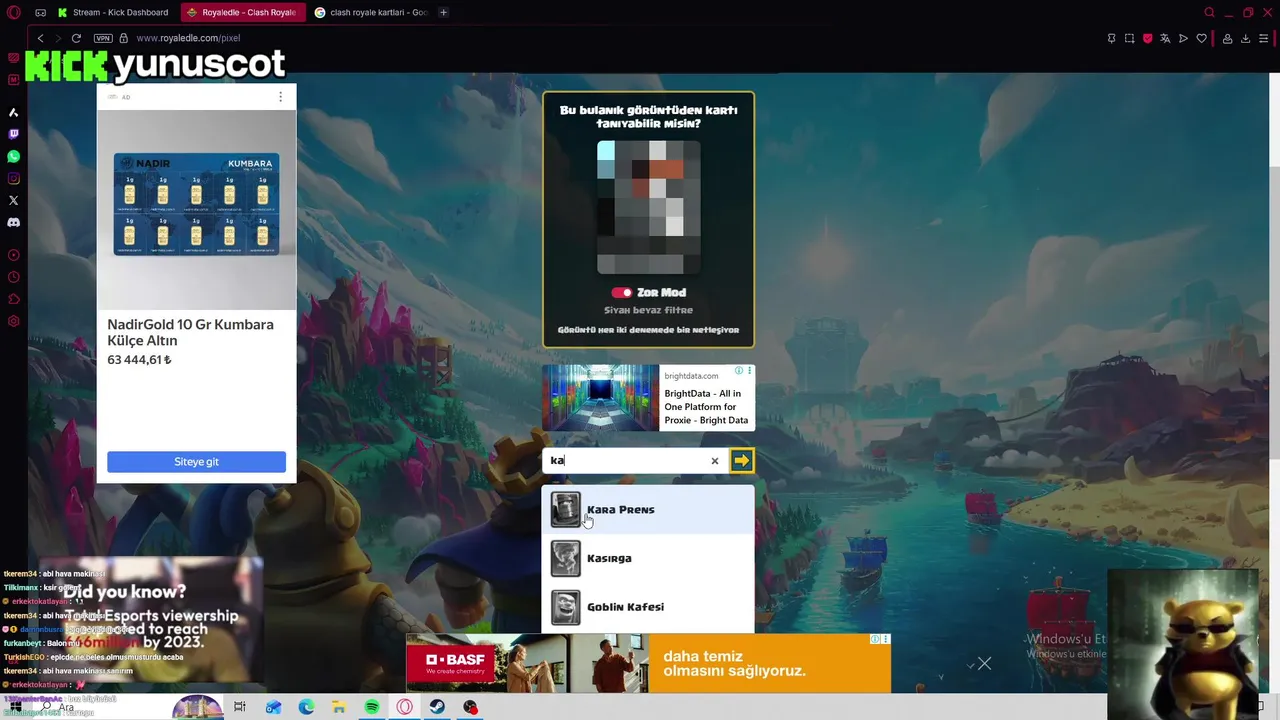Clear the guess input with X

(x=714, y=461)
